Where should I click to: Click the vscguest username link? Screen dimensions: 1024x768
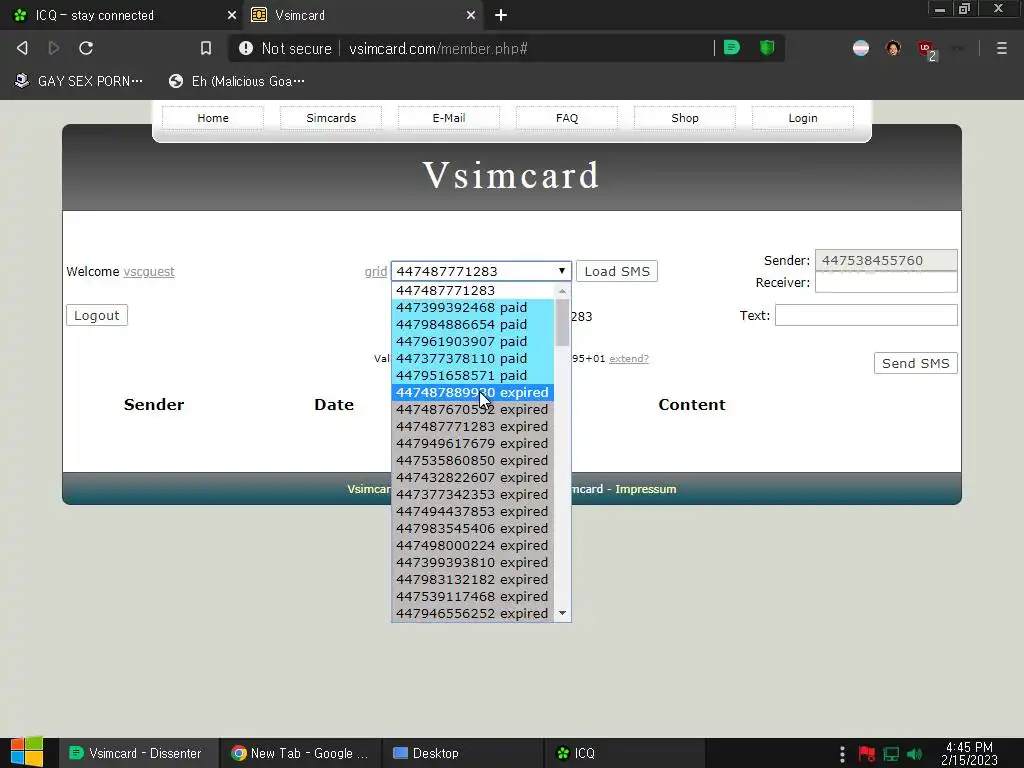[x=149, y=272]
